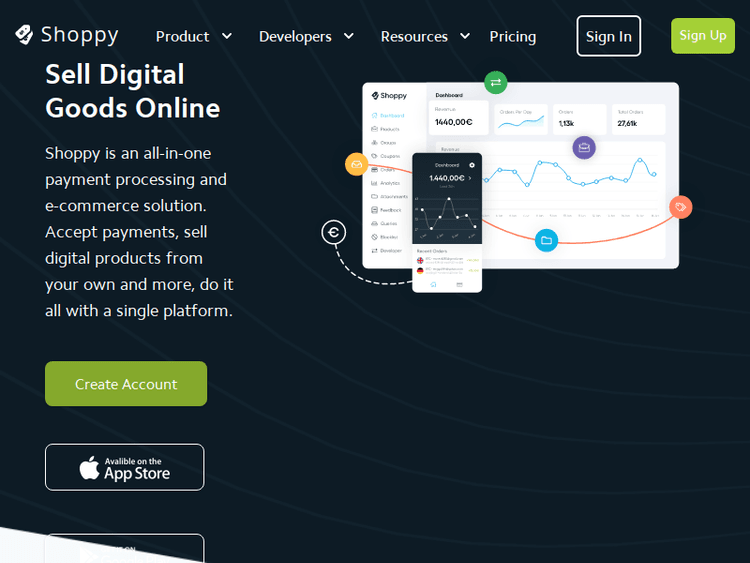Screen dimensions: 750x563
Task: Click the Orders Per Day chart card
Action: (521, 118)
